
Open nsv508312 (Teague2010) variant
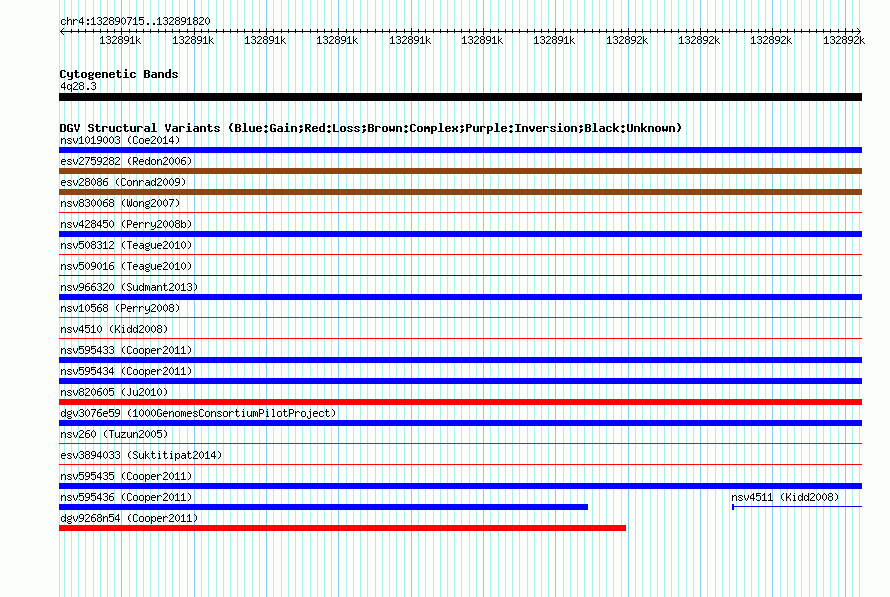point(126,245)
